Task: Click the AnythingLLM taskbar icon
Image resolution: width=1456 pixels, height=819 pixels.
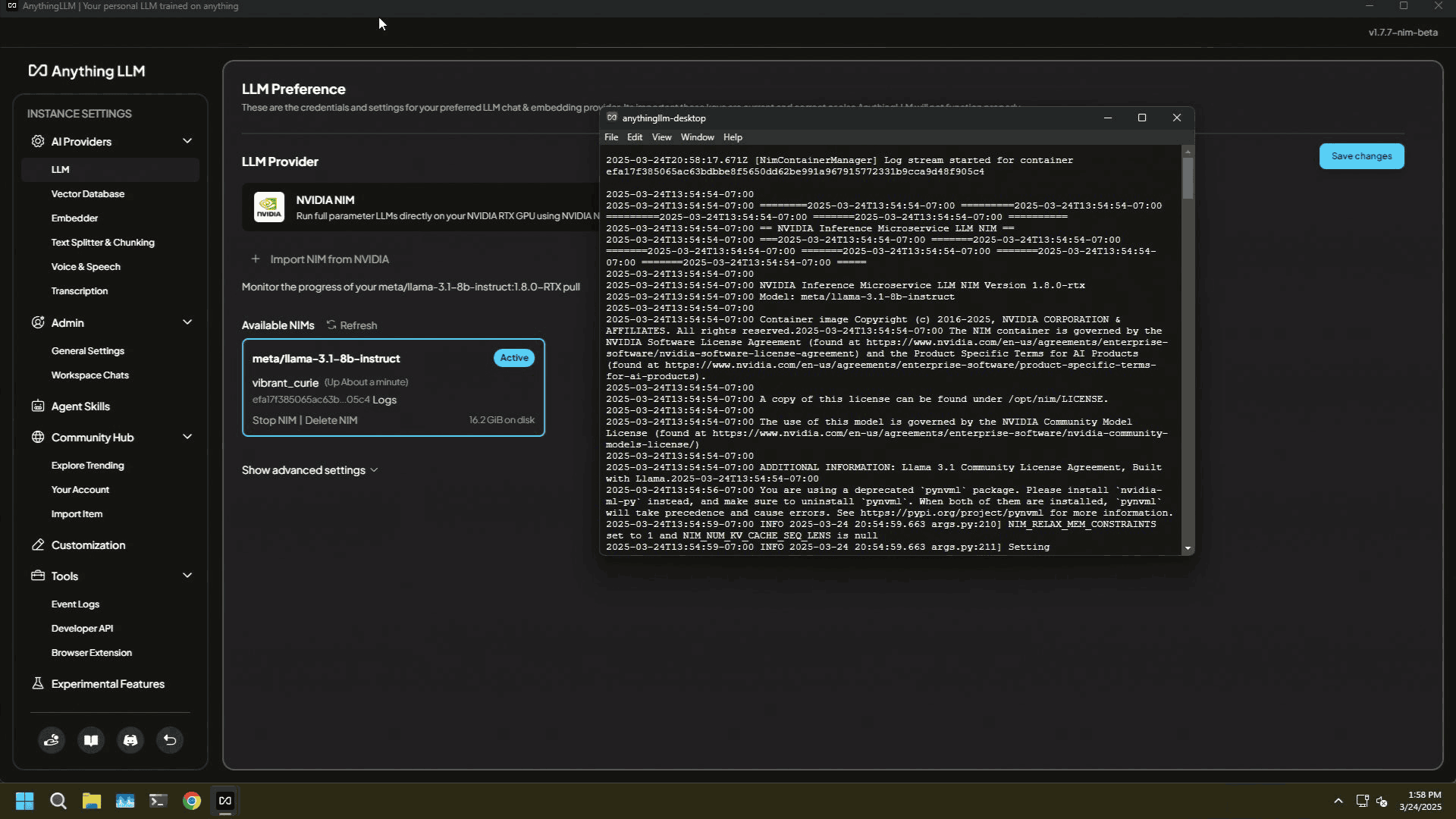Action: point(225,801)
